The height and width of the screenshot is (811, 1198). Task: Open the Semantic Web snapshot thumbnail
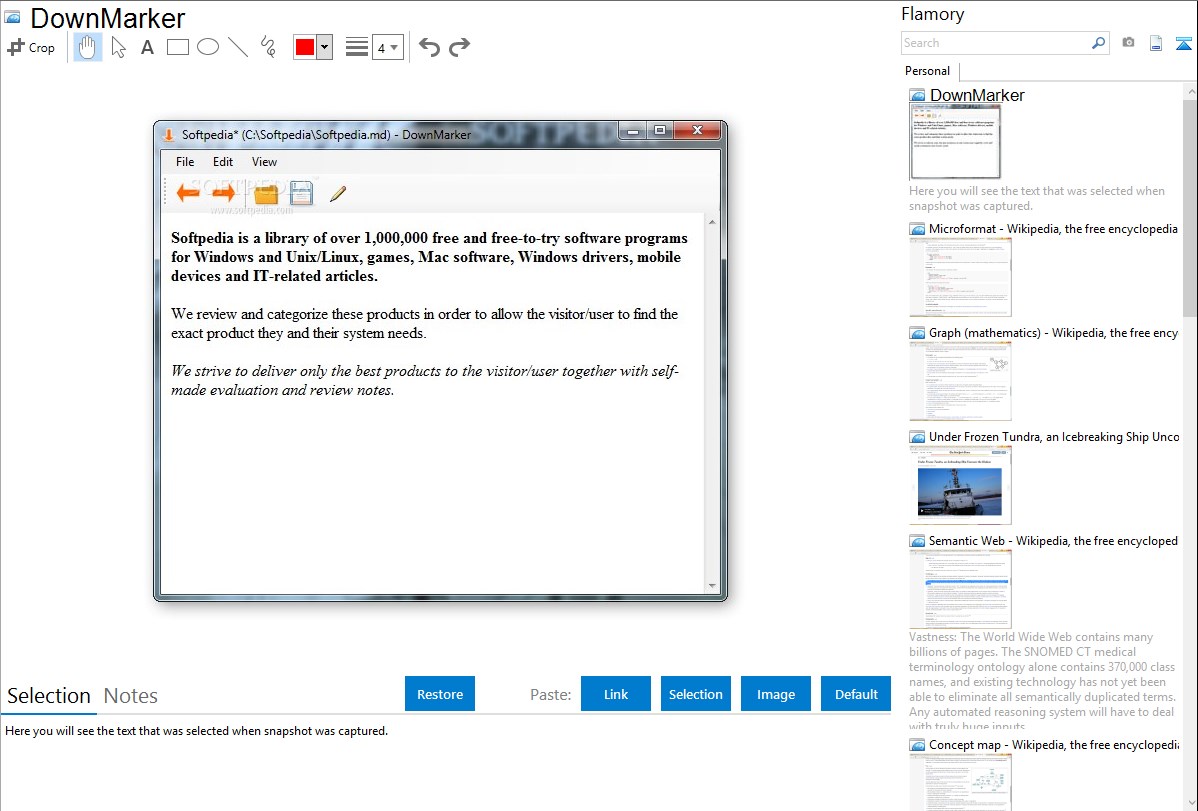pos(960,589)
